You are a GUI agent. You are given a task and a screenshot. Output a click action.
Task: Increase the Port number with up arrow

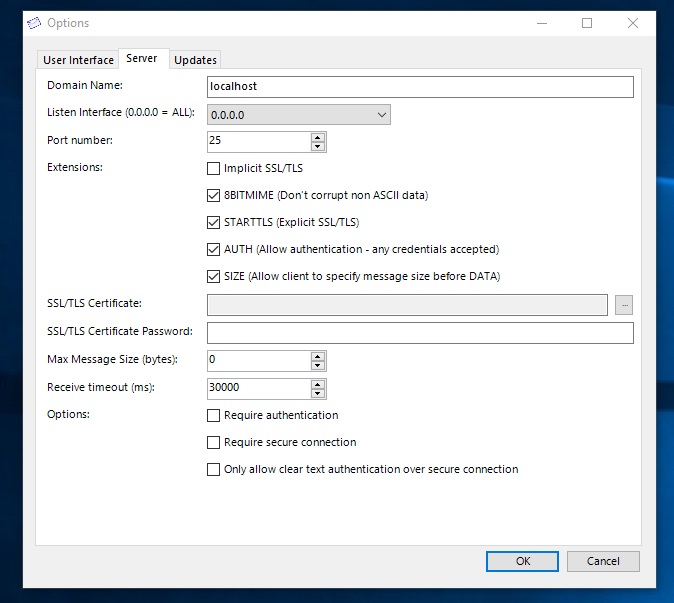click(318, 137)
